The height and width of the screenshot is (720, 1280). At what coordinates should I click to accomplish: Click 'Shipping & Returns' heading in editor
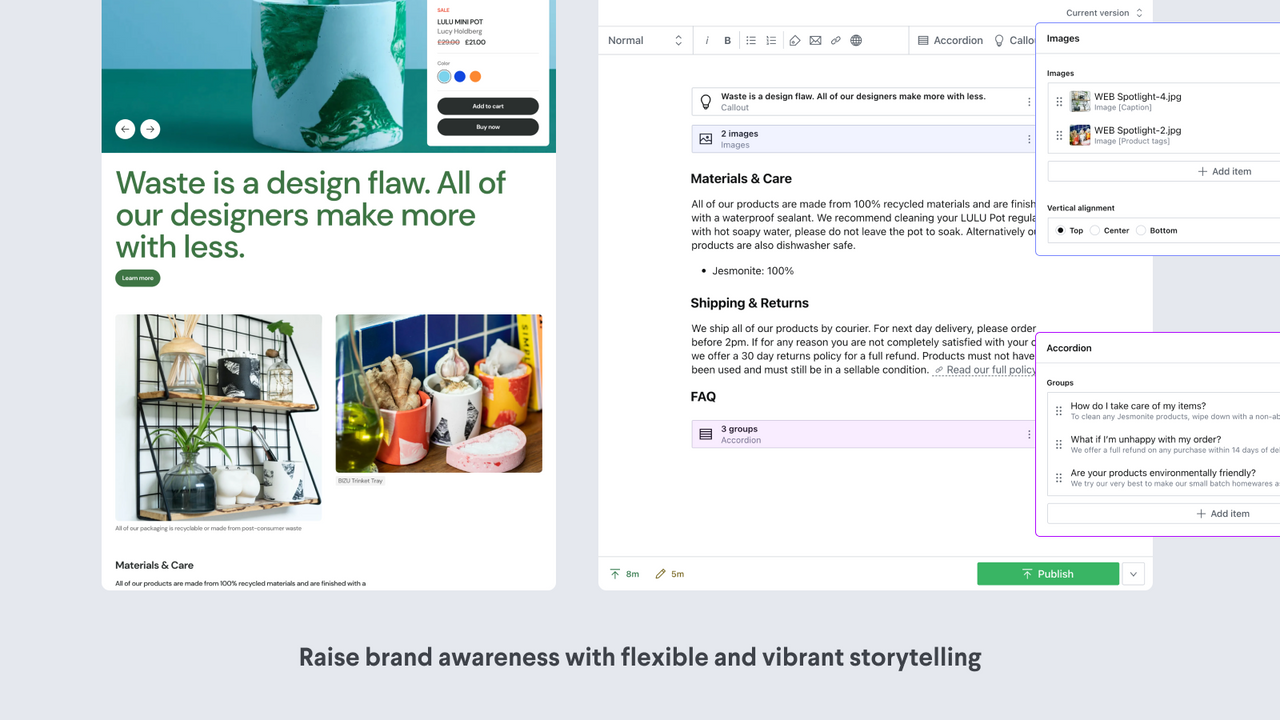[750, 303]
